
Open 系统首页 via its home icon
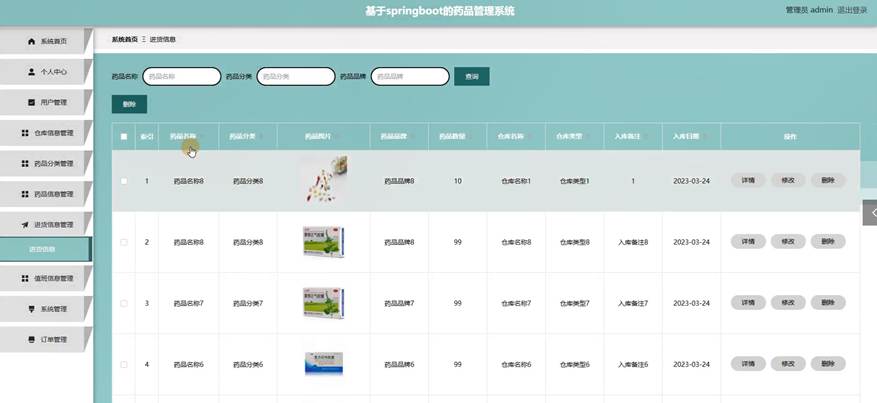[31, 42]
